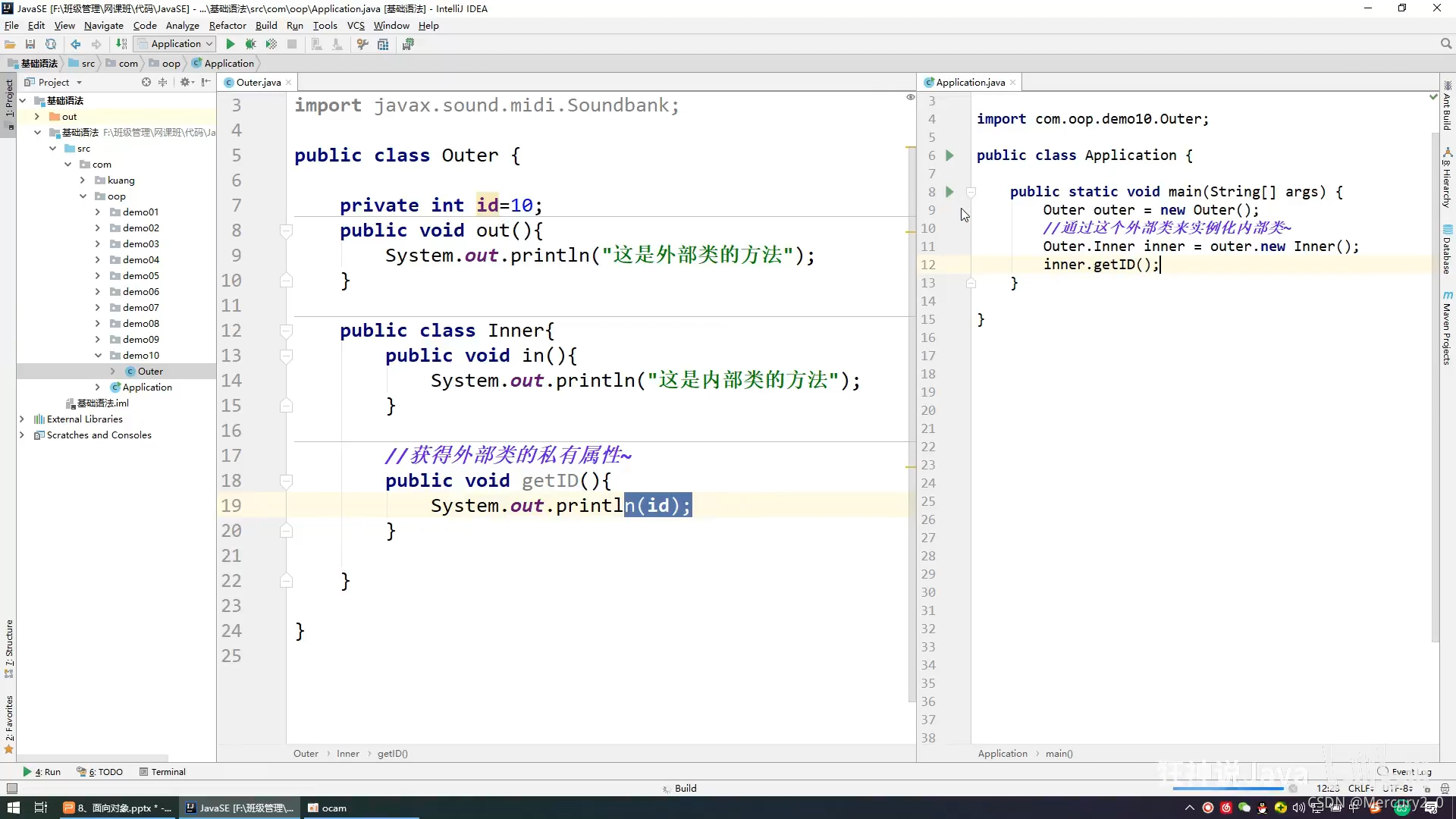Click the Search Everywhere magnifier icon
The width and height of the screenshot is (1456, 819).
tap(1445, 44)
